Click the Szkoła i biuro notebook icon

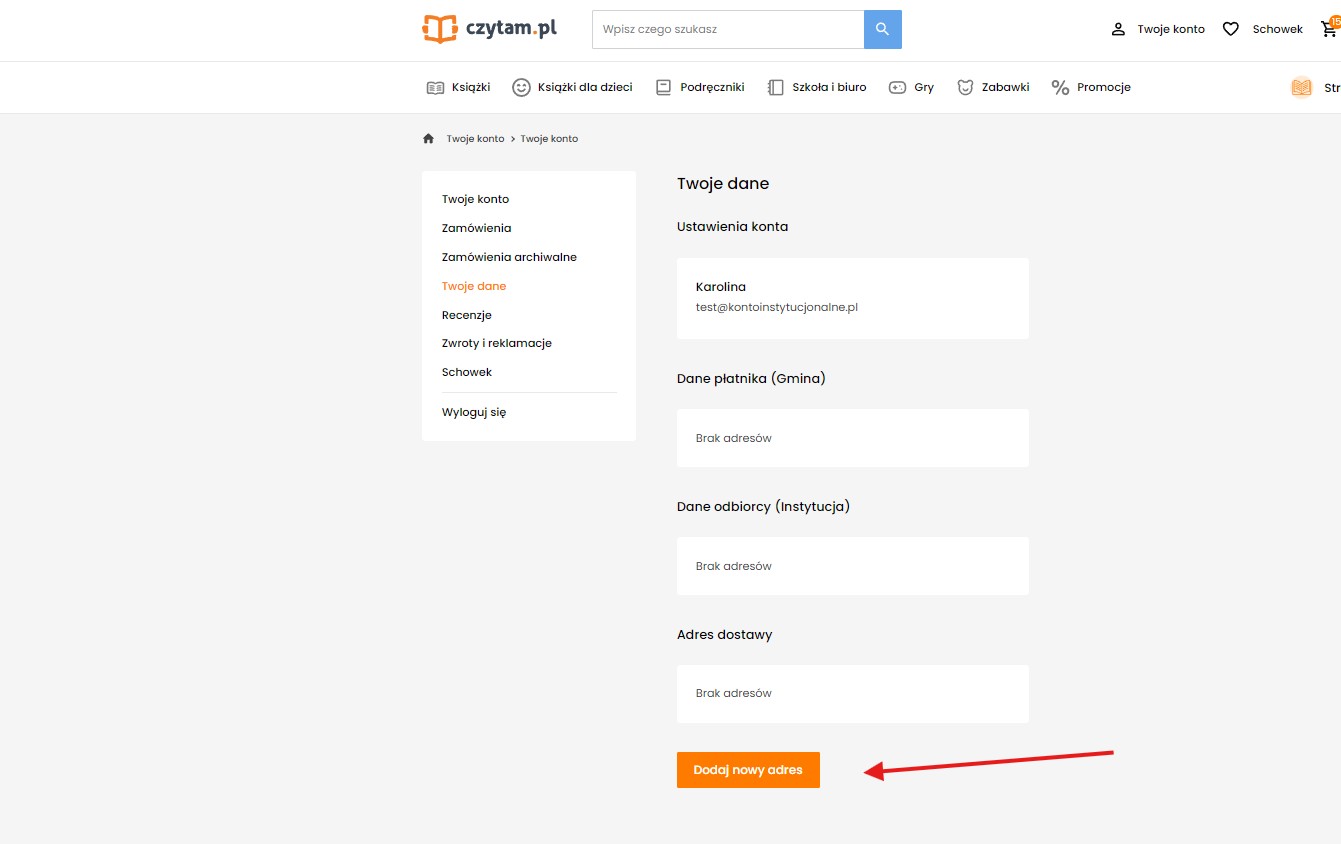click(x=776, y=87)
